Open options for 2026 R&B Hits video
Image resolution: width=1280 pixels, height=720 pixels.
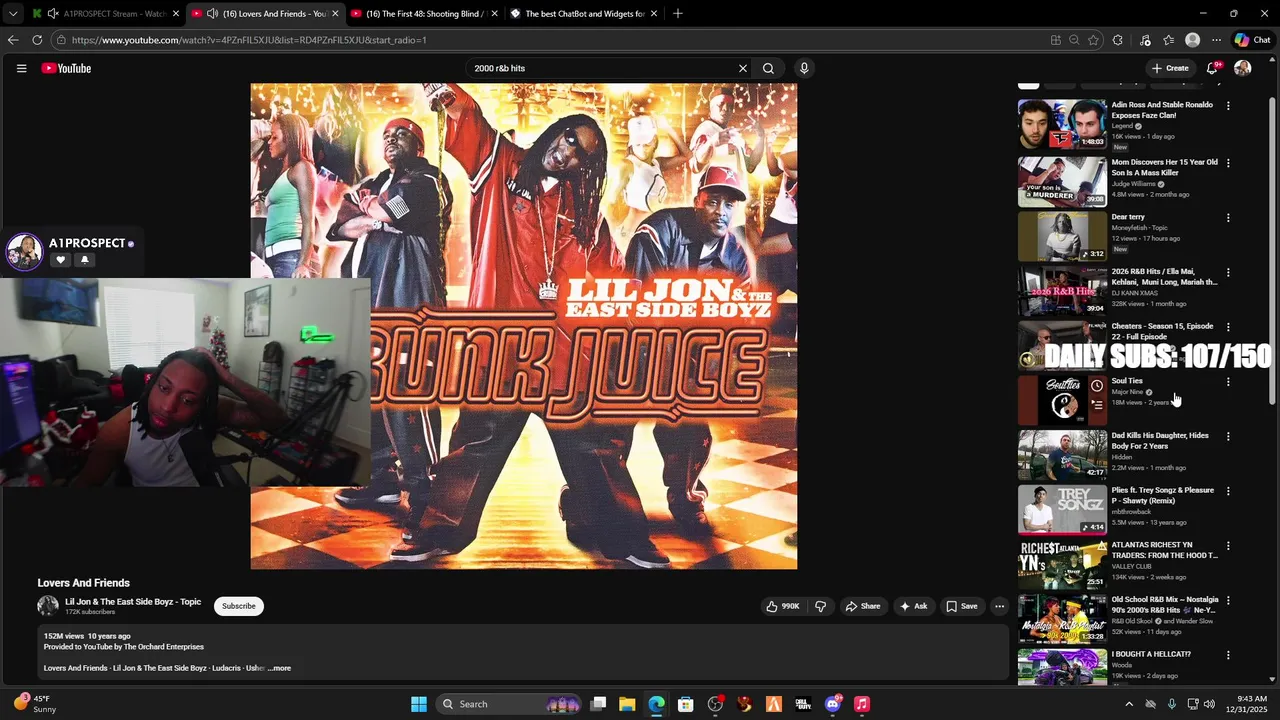click(1228, 272)
